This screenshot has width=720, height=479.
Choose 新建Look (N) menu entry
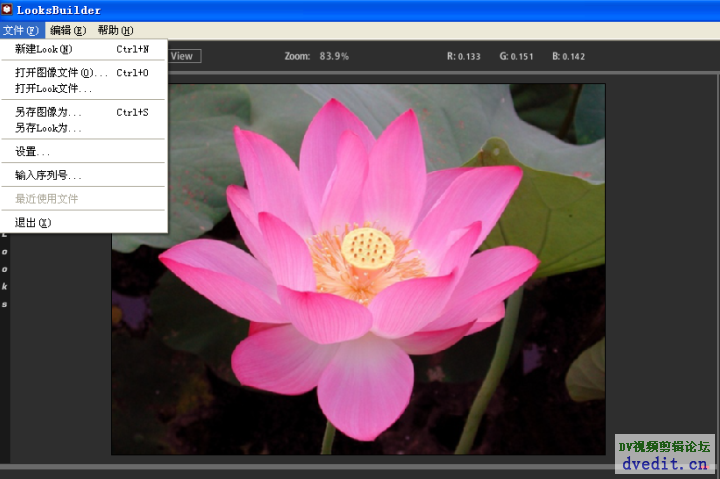83,49
